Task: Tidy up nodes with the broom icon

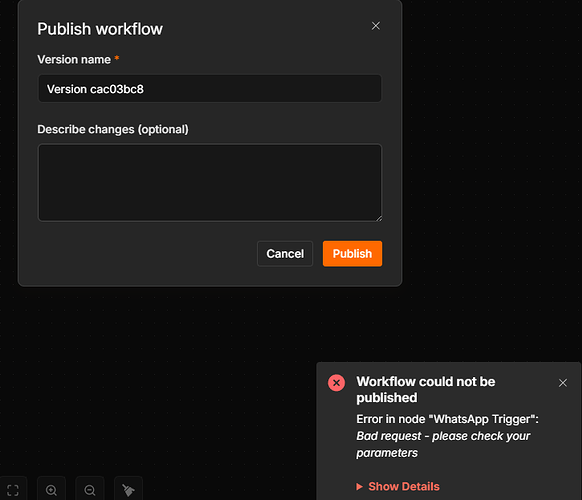Action: tap(128, 490)
